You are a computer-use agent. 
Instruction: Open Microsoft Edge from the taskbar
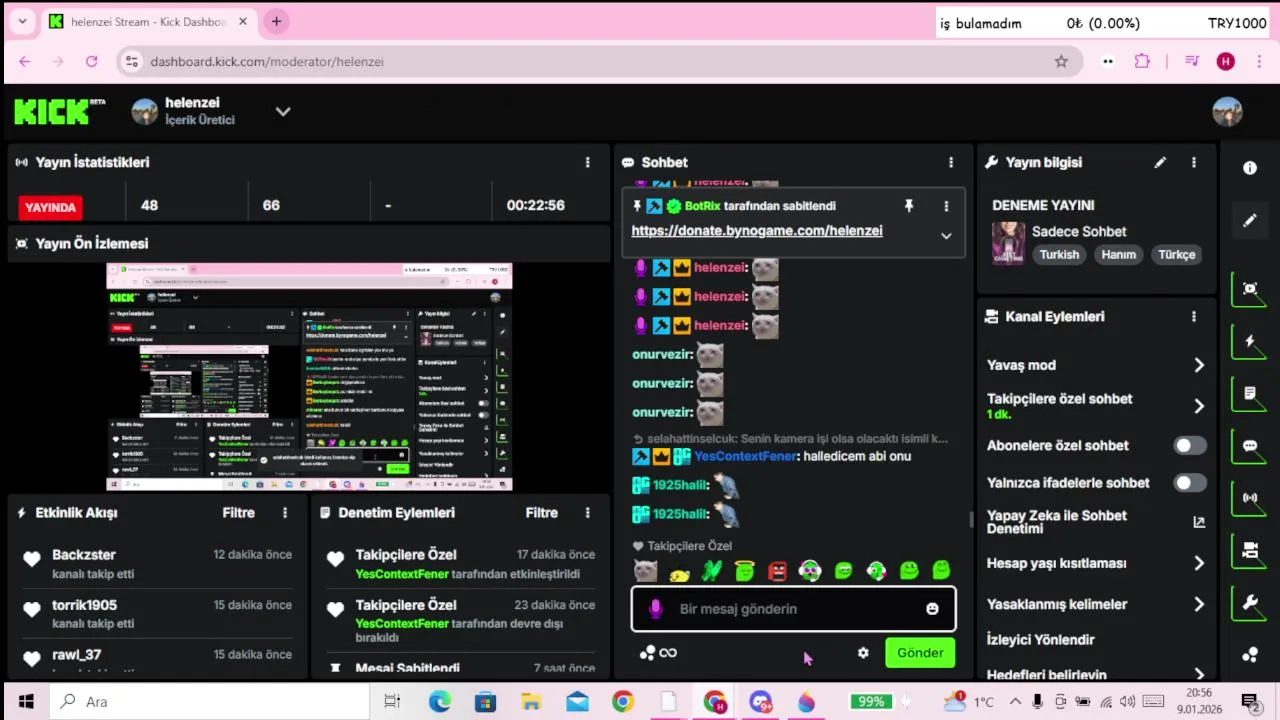point(439,701)
